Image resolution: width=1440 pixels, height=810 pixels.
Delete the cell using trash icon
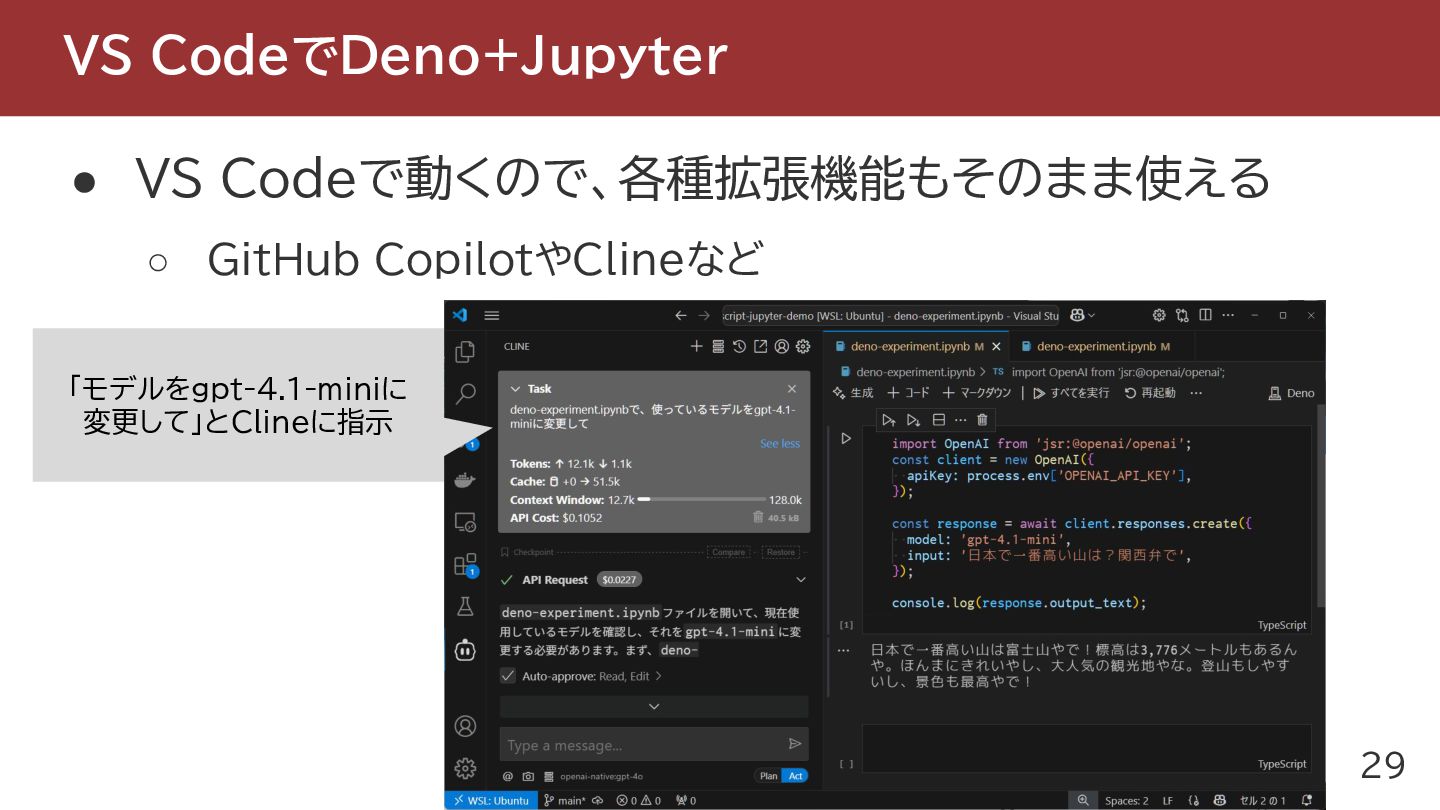982,420
